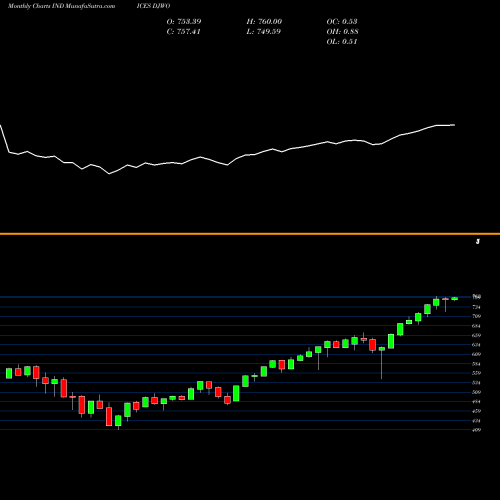Click the 709 price axis label
The image size is (500, 500).
point(477,316)
